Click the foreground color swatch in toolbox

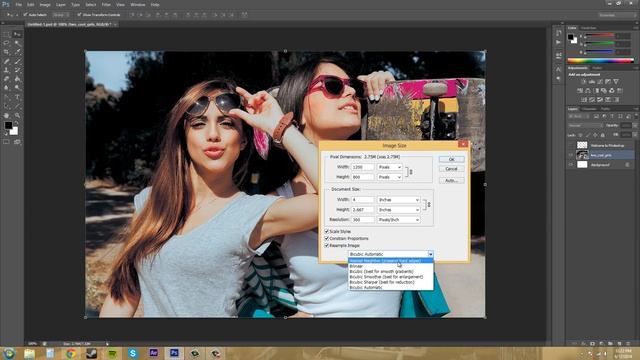tap(8, 125)
